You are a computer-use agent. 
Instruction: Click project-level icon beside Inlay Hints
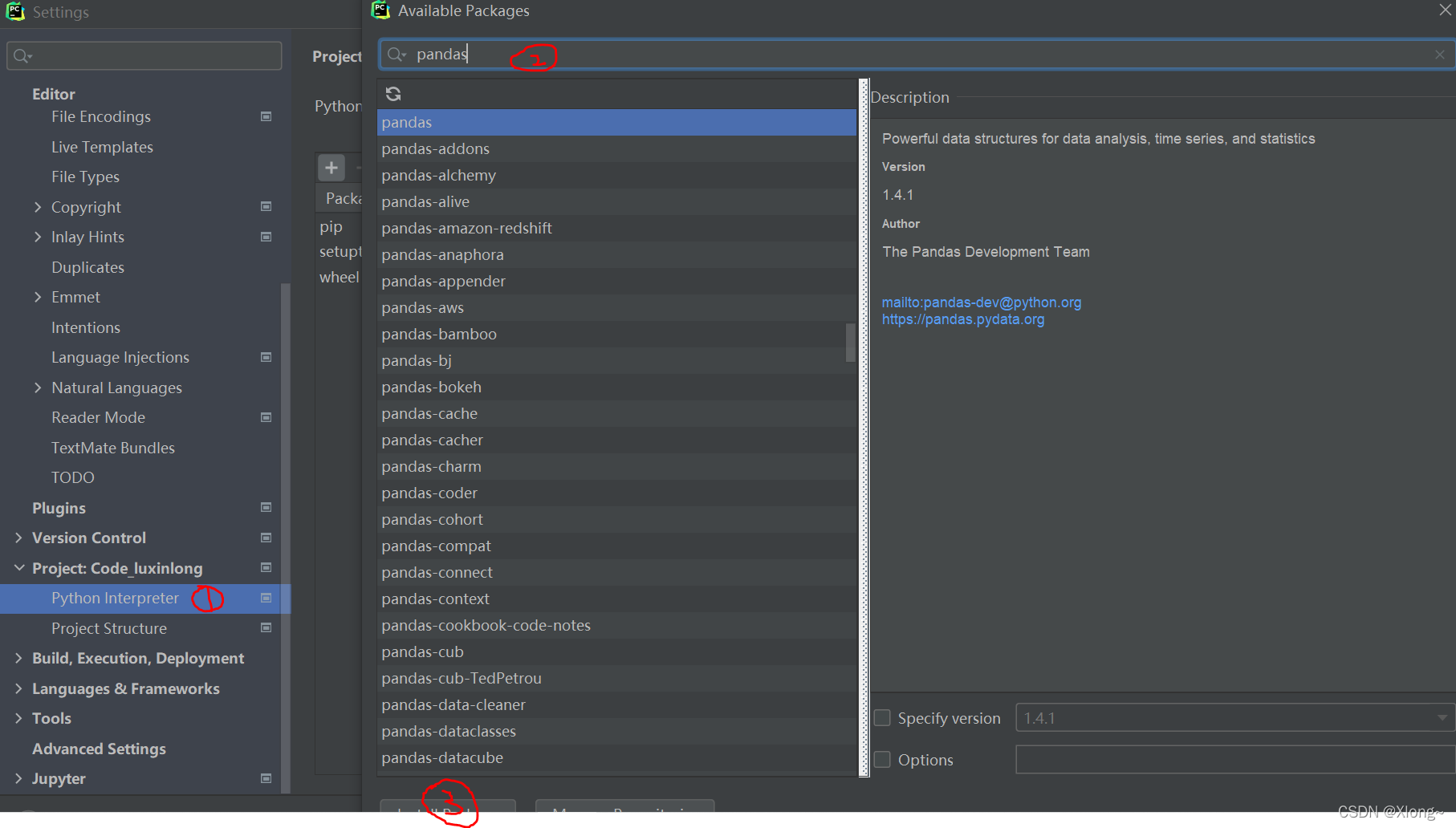[266, 237]
